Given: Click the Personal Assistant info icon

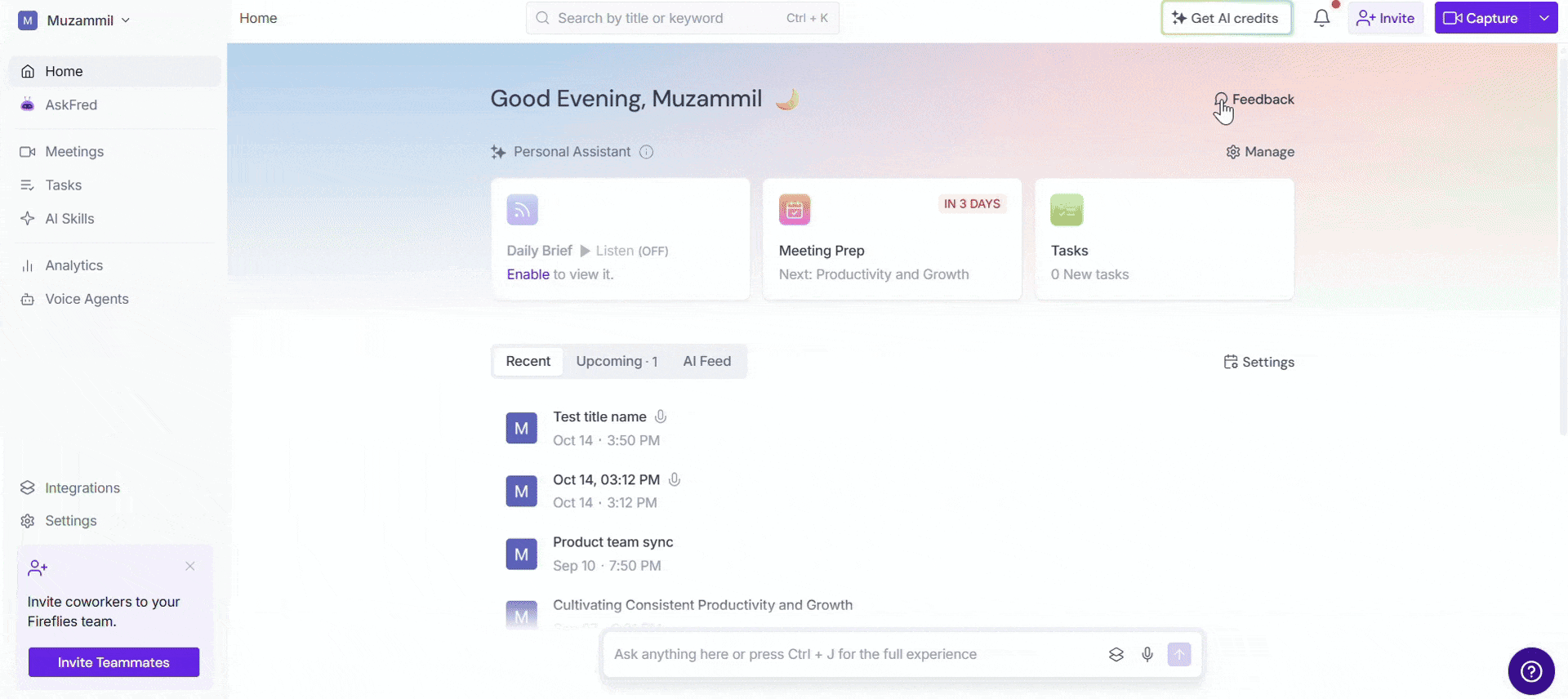Looking at the screenshot, I should [x=646, y=152].
